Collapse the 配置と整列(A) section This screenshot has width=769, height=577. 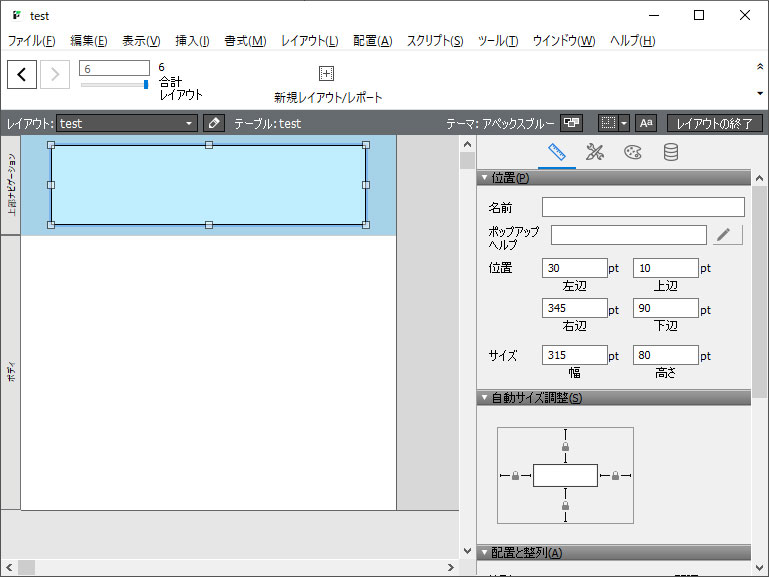pyautogui.click(x=484, y=552)
